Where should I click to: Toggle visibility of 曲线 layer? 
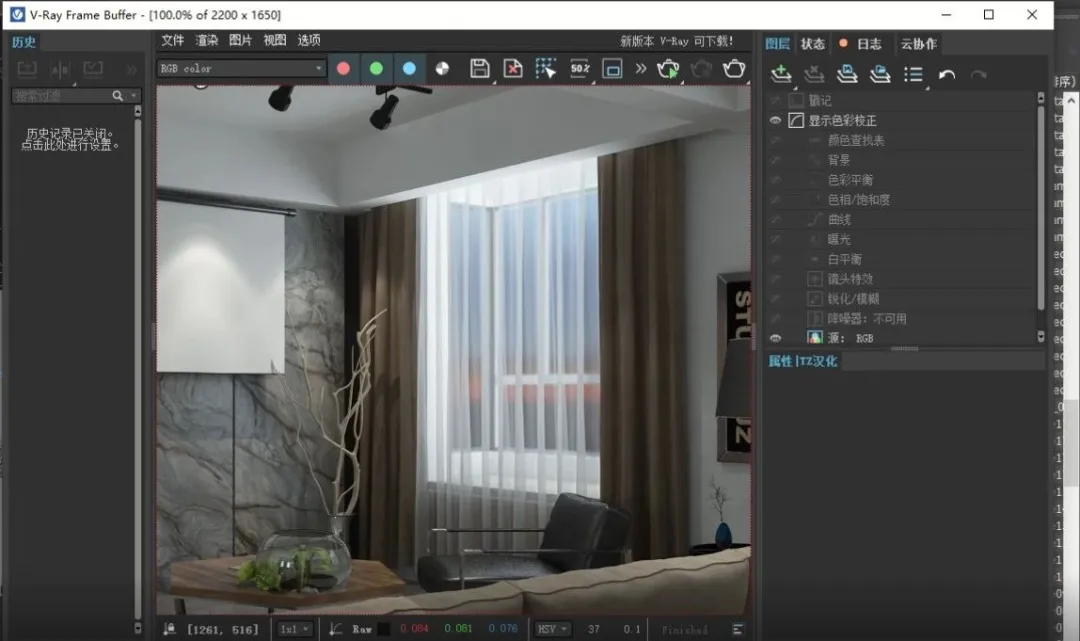coord(776,220)
